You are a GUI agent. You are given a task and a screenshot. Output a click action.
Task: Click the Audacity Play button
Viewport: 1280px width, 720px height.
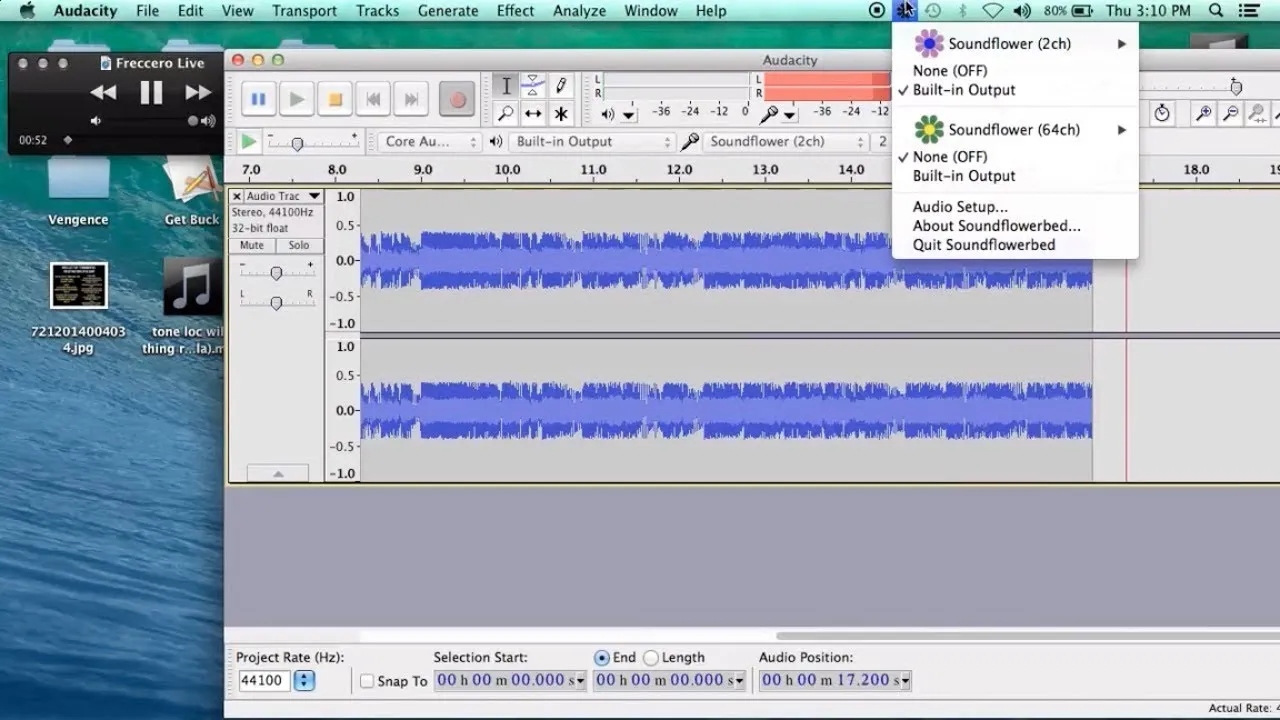click(x=296, y=99)
